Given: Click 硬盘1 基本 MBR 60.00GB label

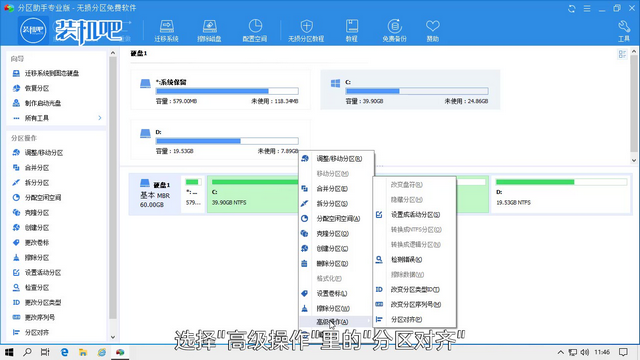Looking at the screenshot, I should (155, 194).
